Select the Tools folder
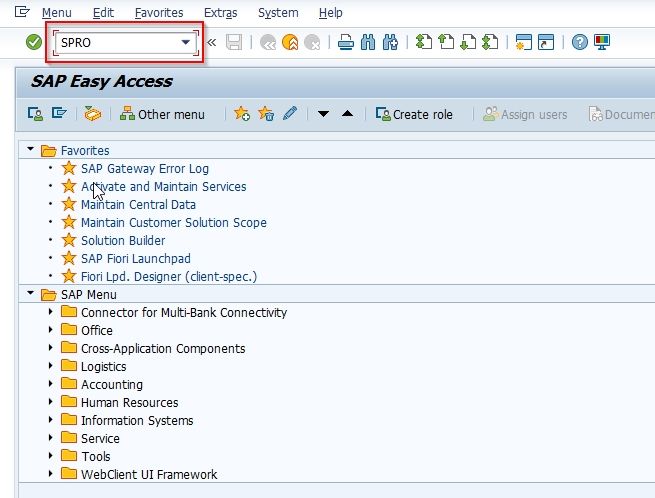The height and width of the screenshot is (498, 655). 96,456
